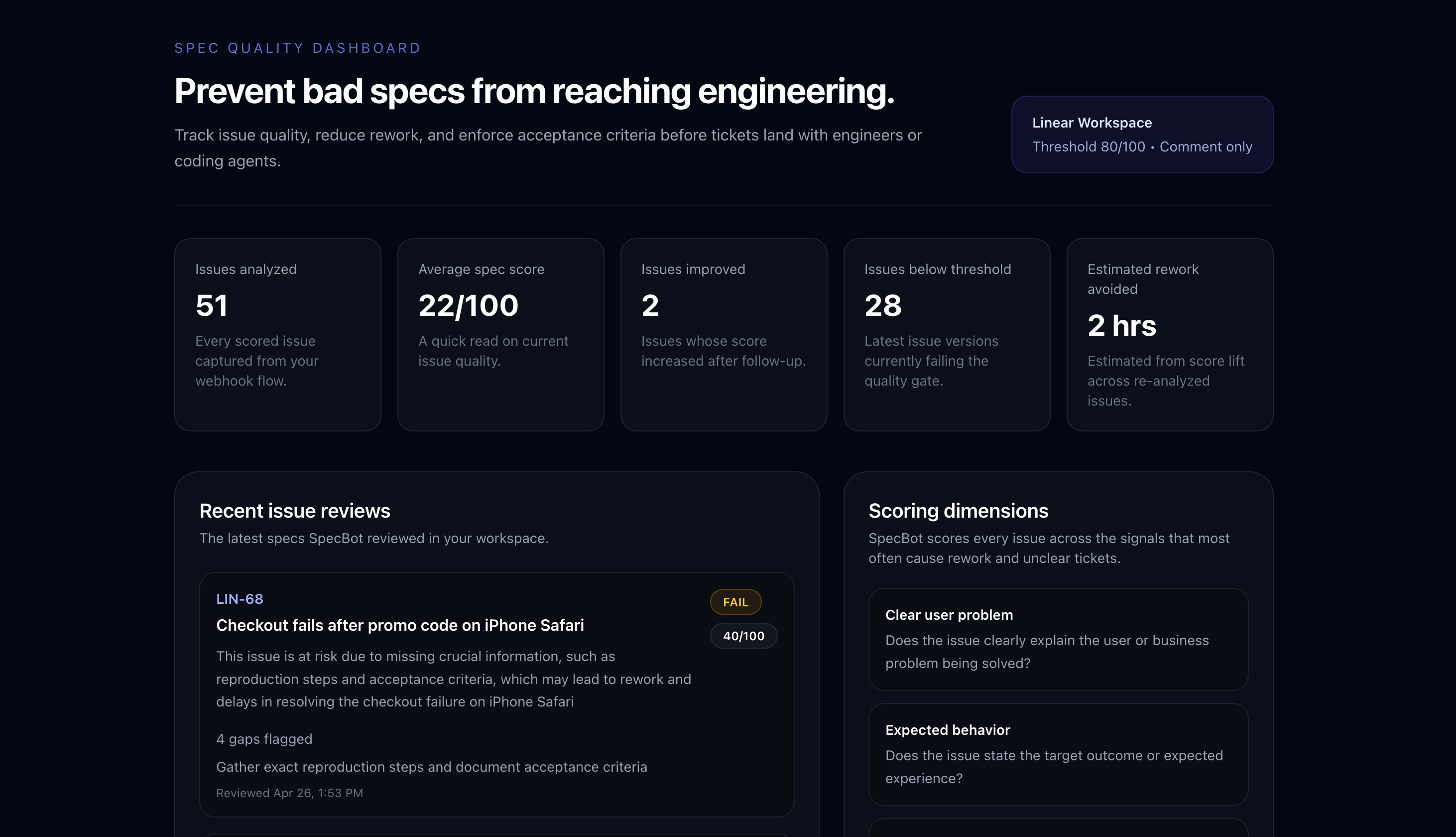Click 'Latest issue versions currently failing' description
This screenshot has width=1456, height=837.
coord(931,361)
